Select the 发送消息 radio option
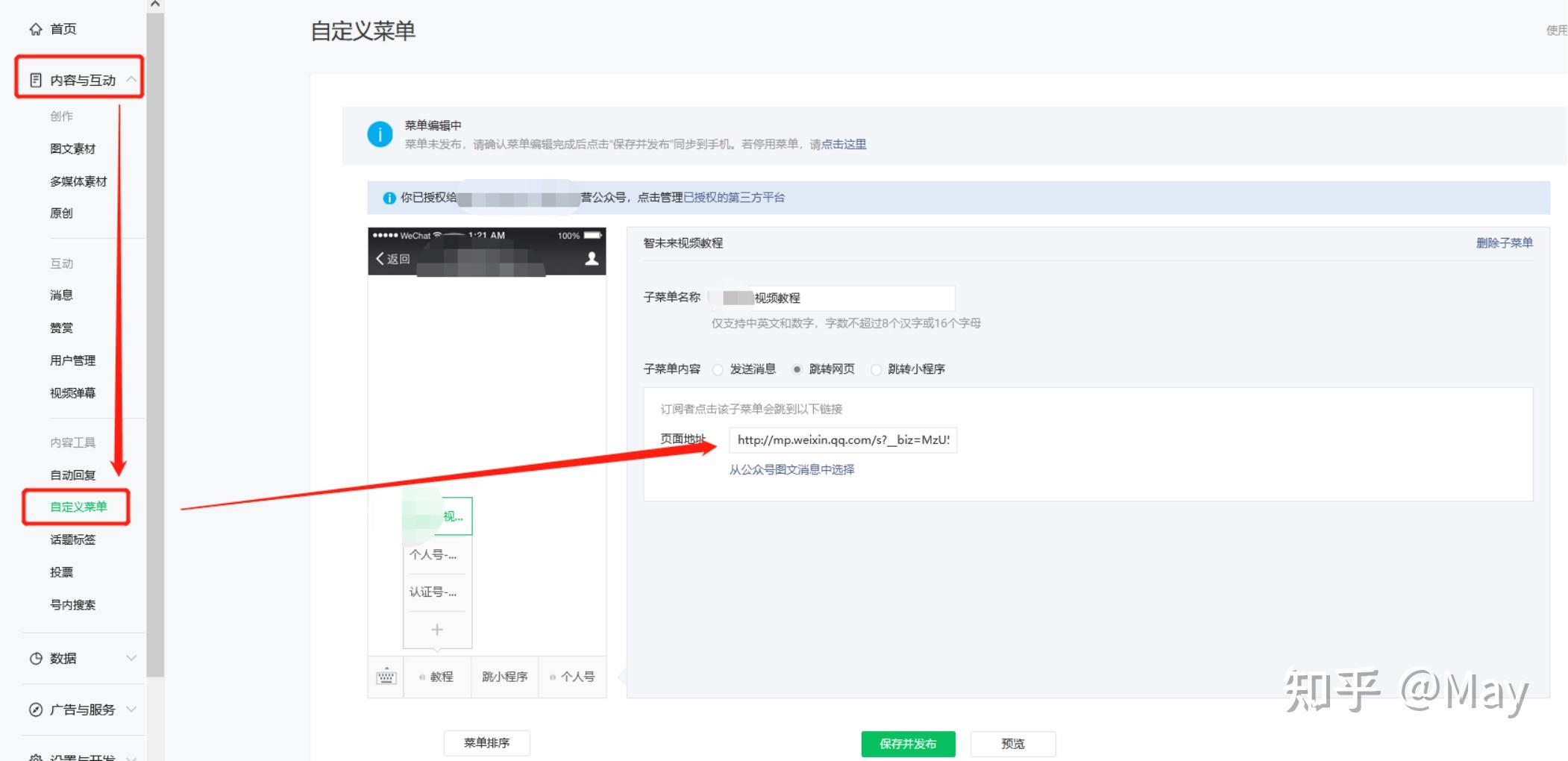1568x761 pixels. (718, 369)
